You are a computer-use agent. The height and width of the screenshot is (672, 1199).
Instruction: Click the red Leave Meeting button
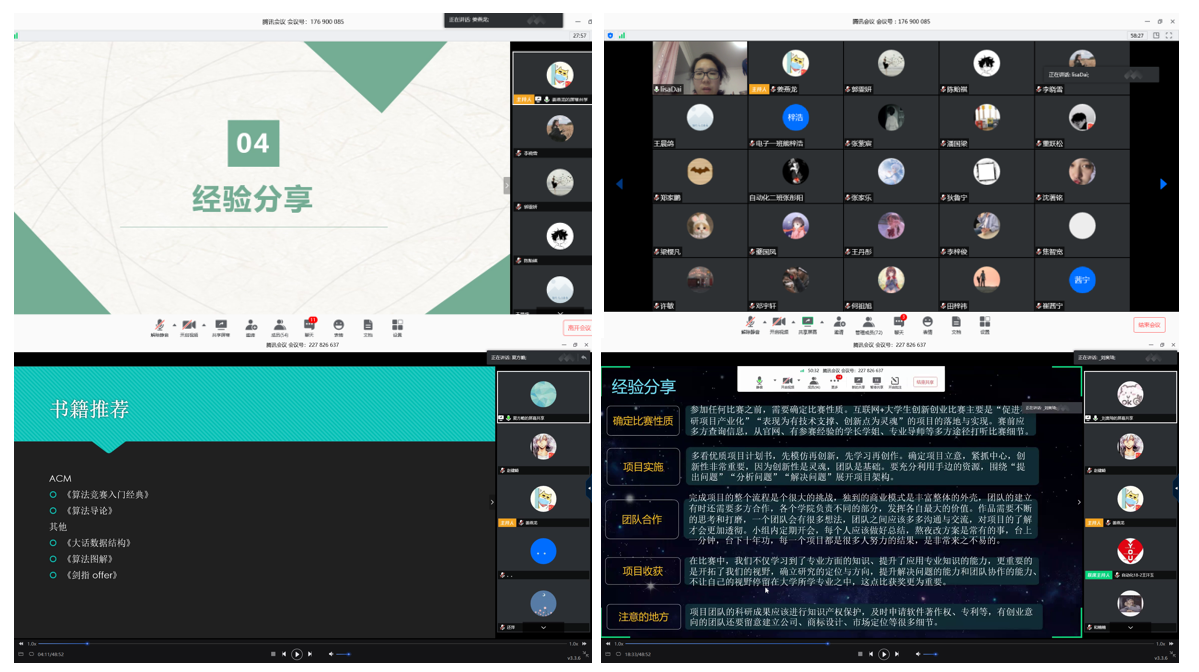point(578,328)
